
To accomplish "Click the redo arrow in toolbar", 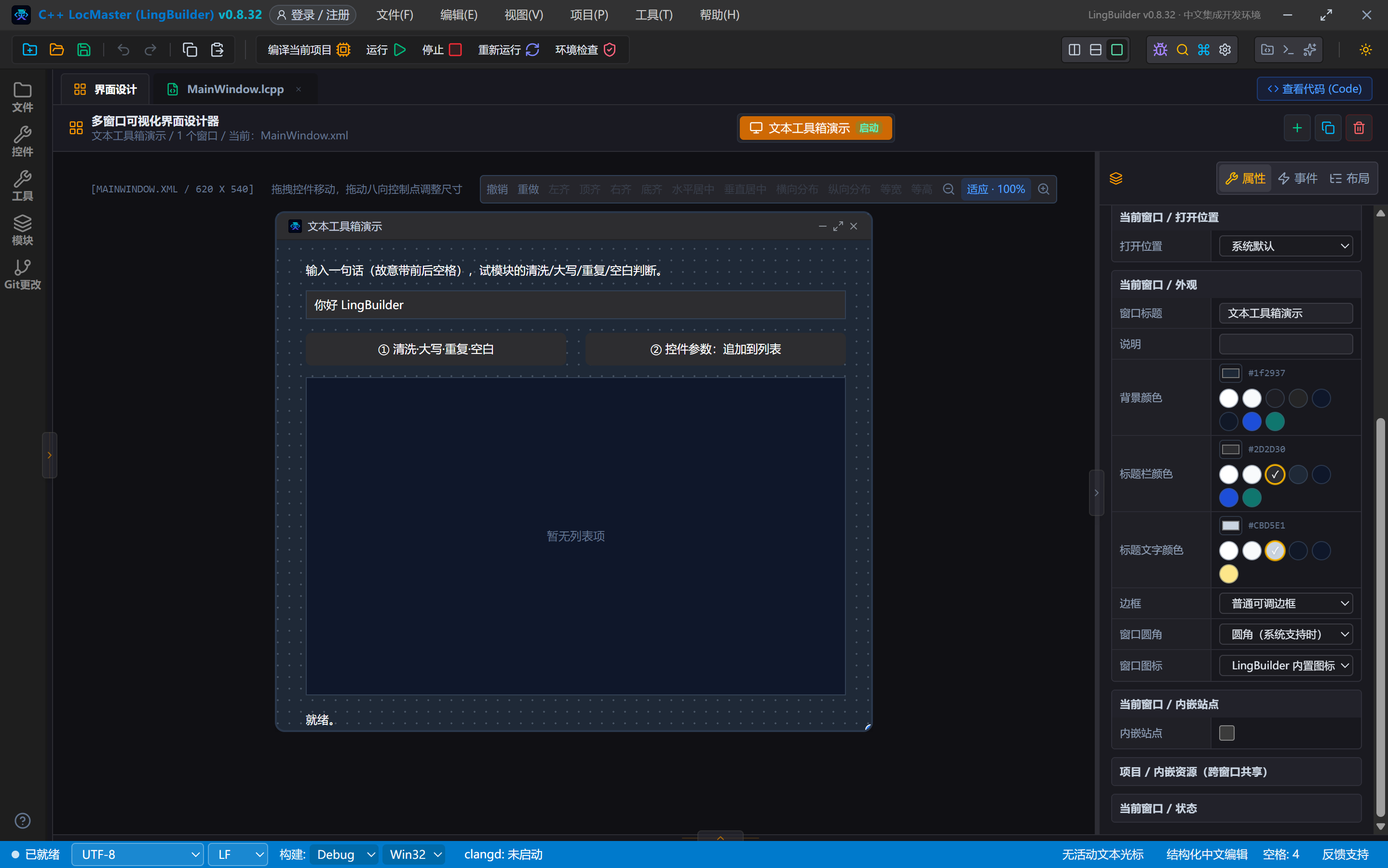I will (x=150, y=50).
